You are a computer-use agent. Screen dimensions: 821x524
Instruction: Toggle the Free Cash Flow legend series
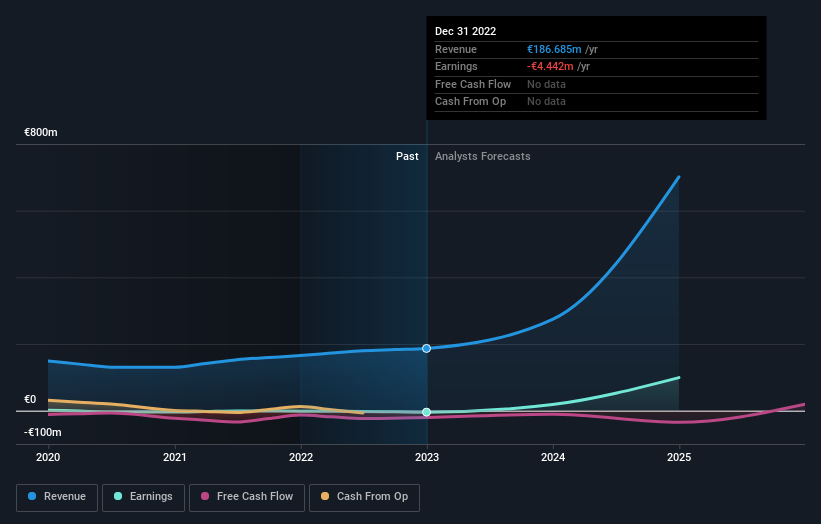[x=247, y=497]
